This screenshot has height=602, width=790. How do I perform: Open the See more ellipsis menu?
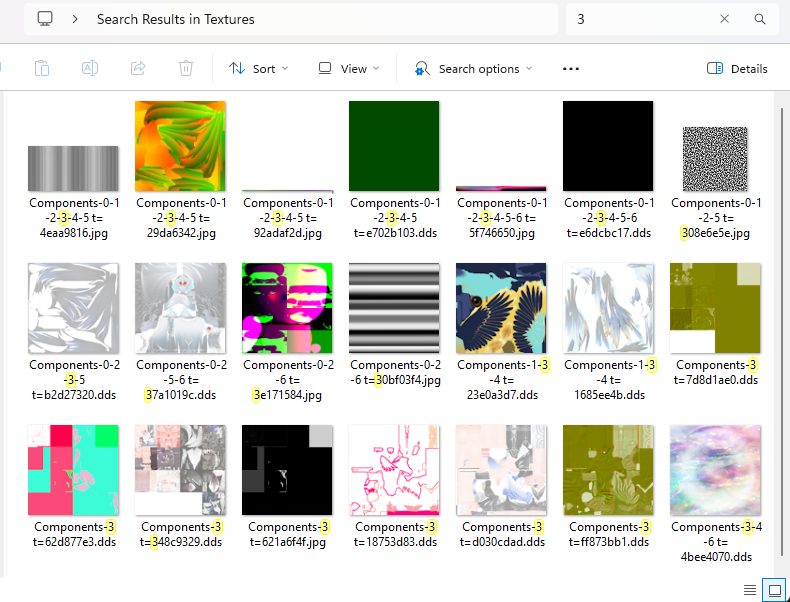(x=571, y=69)
